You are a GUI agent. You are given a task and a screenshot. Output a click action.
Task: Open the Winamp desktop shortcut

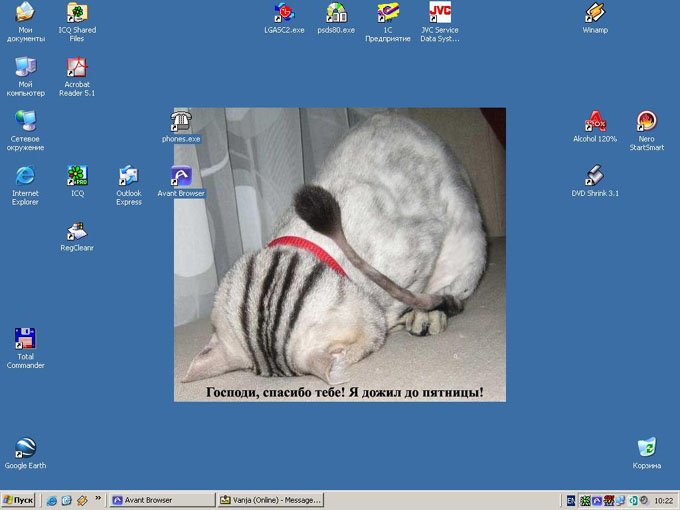tap(595, 14)
